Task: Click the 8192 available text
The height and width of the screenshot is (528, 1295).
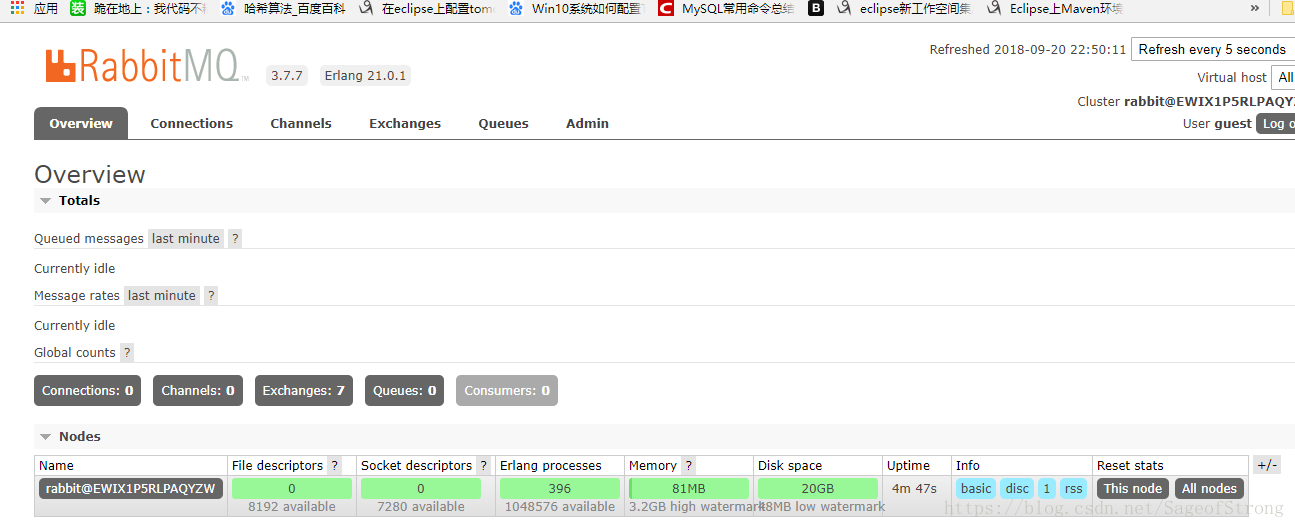Action: 292,506
